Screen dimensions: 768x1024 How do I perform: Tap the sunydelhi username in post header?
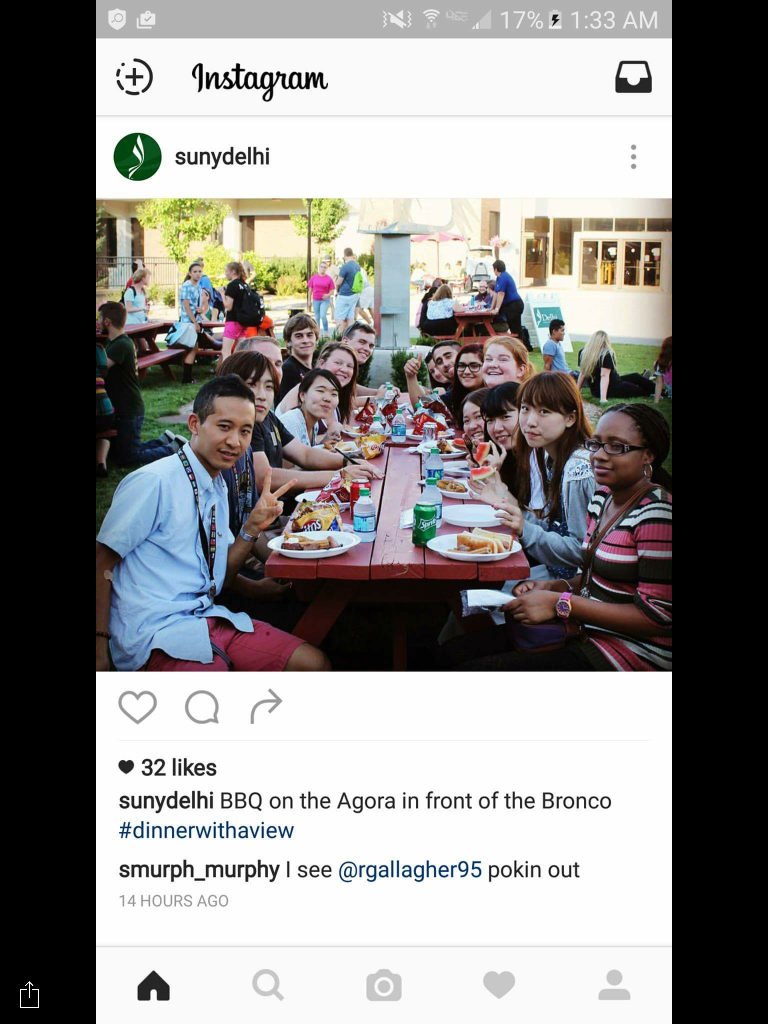point(222,157)
